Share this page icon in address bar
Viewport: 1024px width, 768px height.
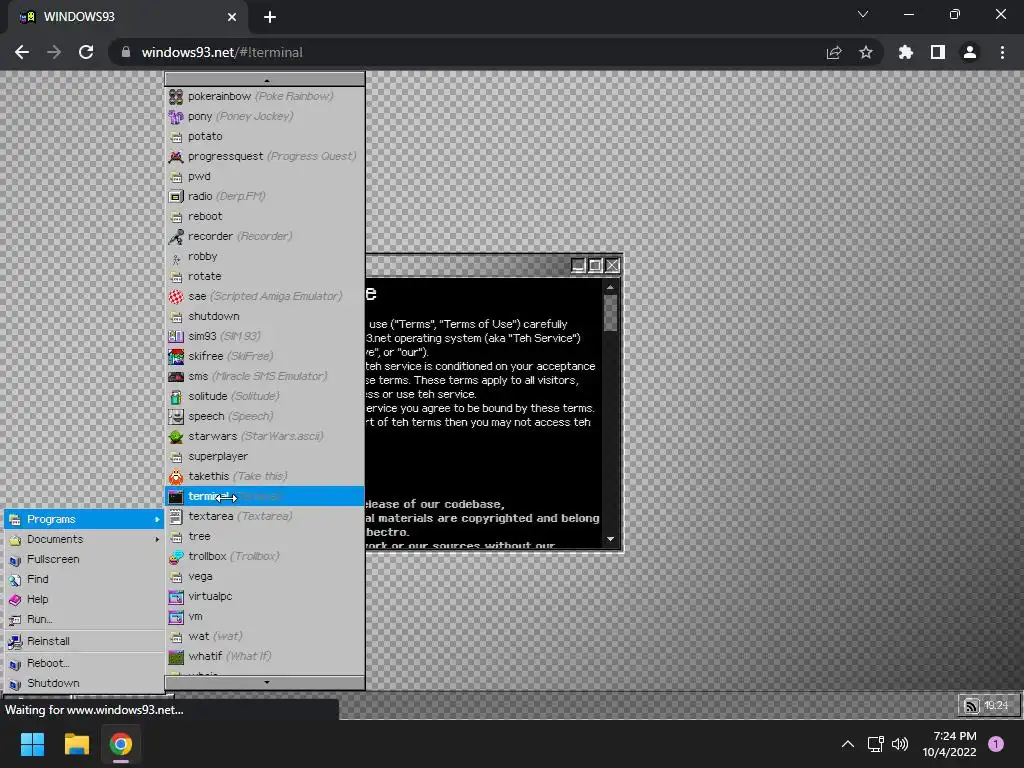834,52
